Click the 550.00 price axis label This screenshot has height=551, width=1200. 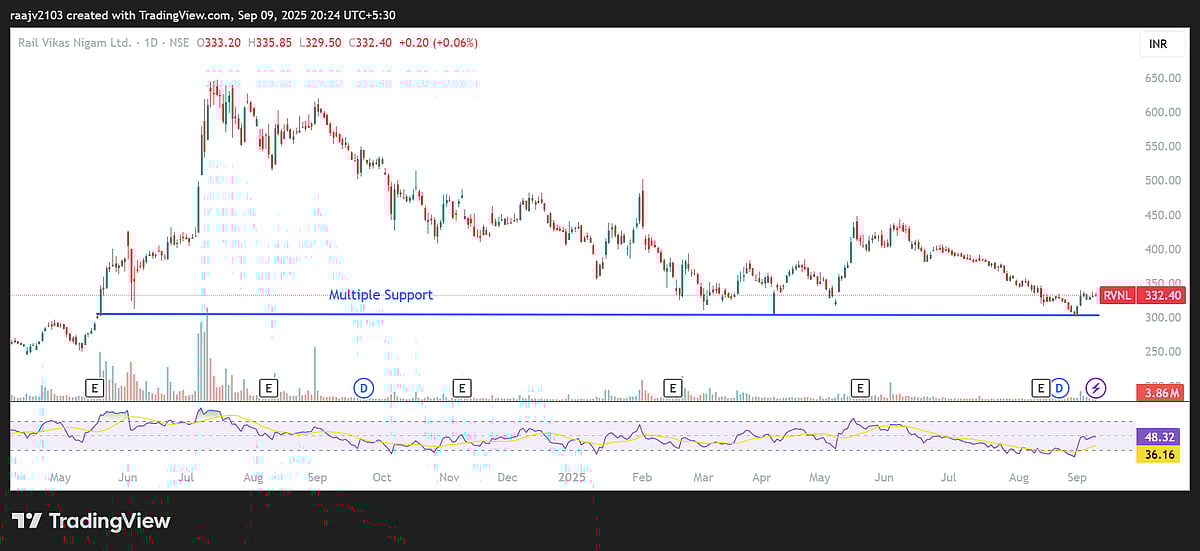[1161, 146]
